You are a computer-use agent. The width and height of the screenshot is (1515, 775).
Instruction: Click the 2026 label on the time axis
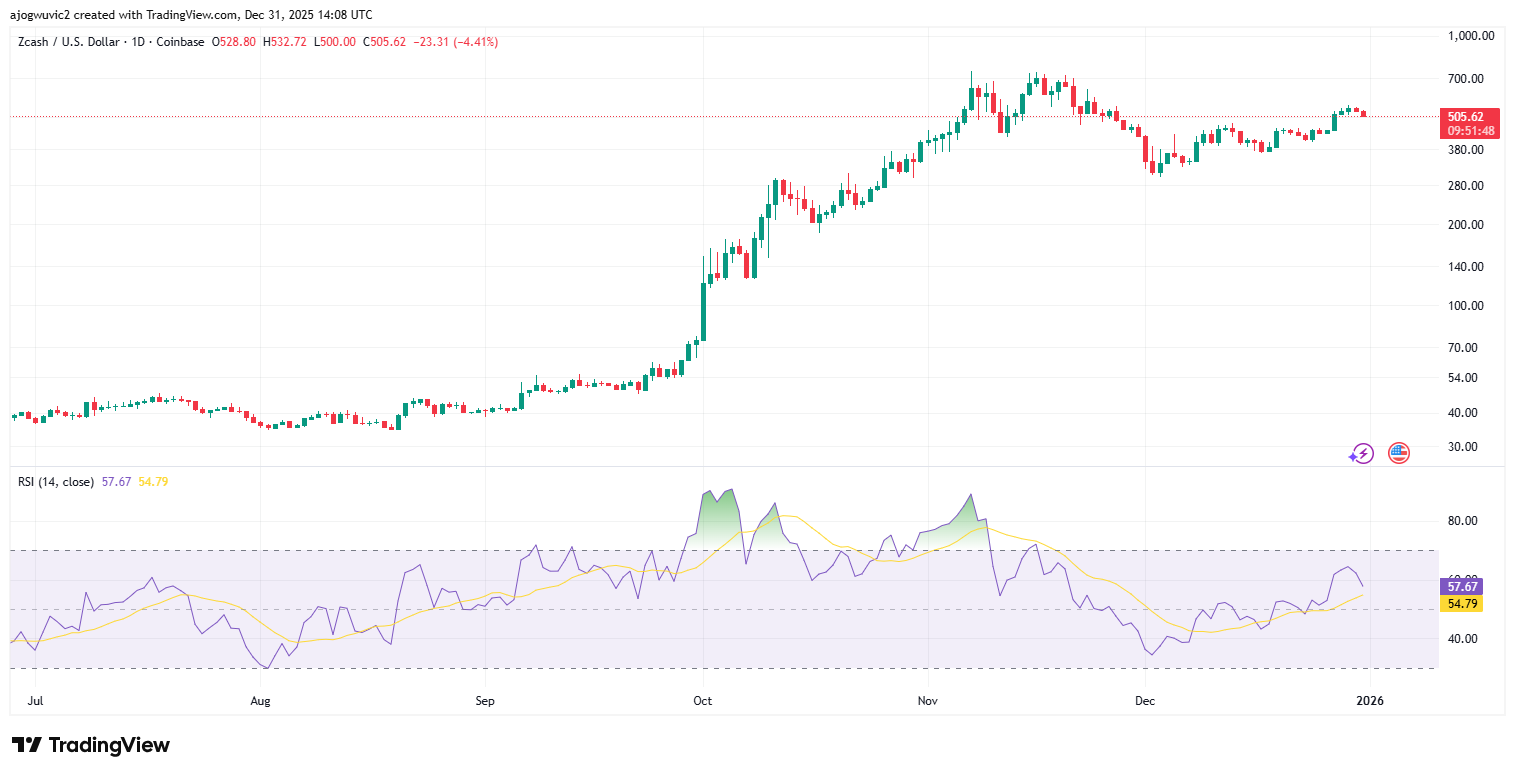(1370, 701)
